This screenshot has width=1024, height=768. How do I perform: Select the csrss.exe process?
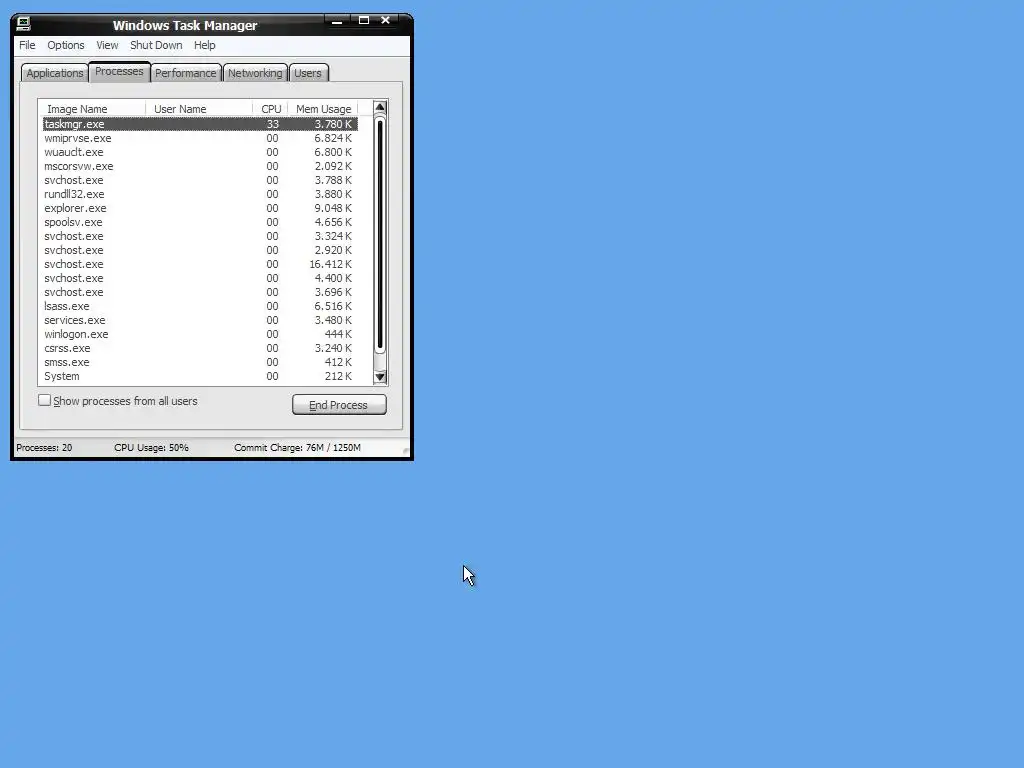pyautogui.click(x=200, y=348)
